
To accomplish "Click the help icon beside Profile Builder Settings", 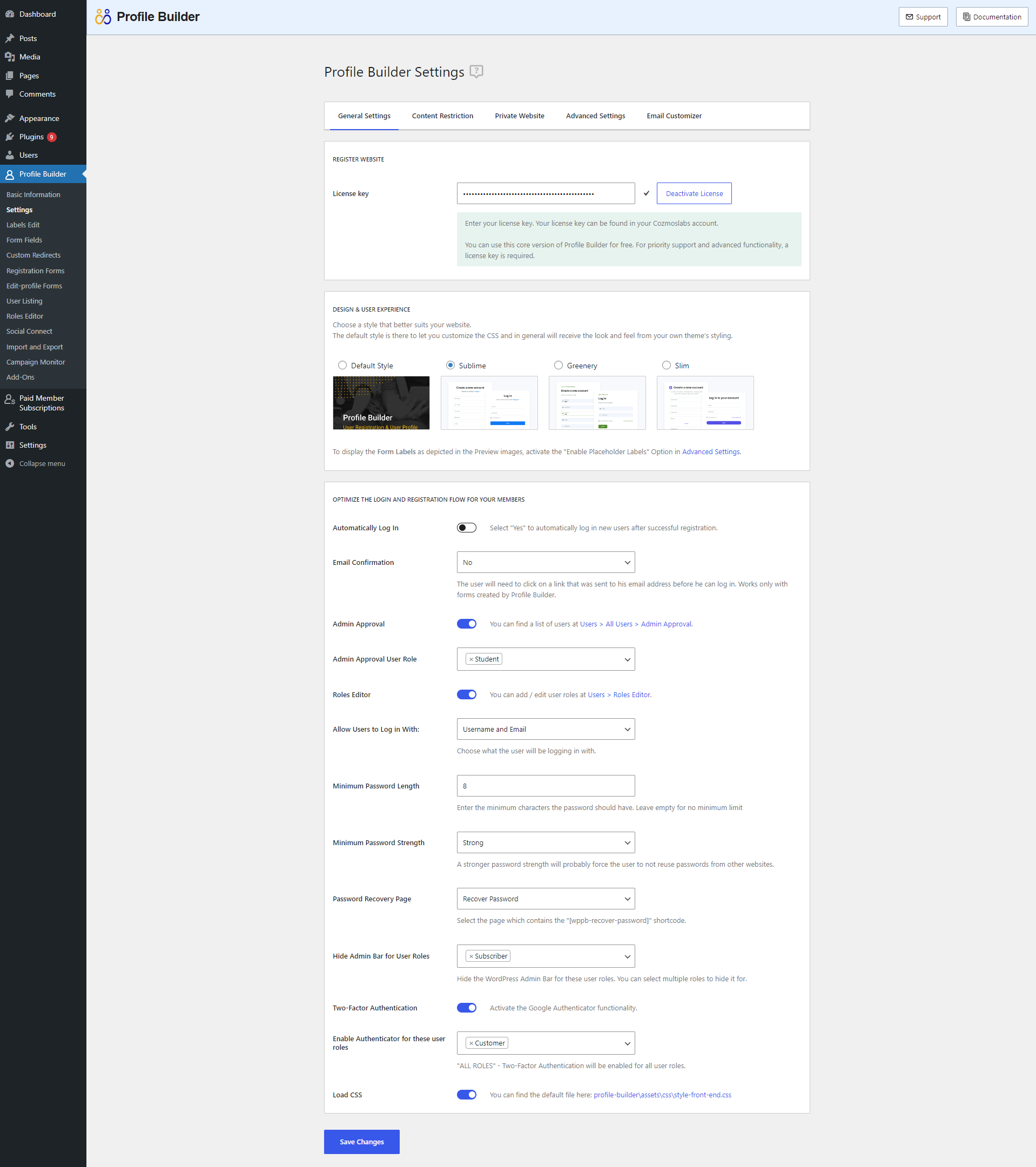I will (476, 71).
